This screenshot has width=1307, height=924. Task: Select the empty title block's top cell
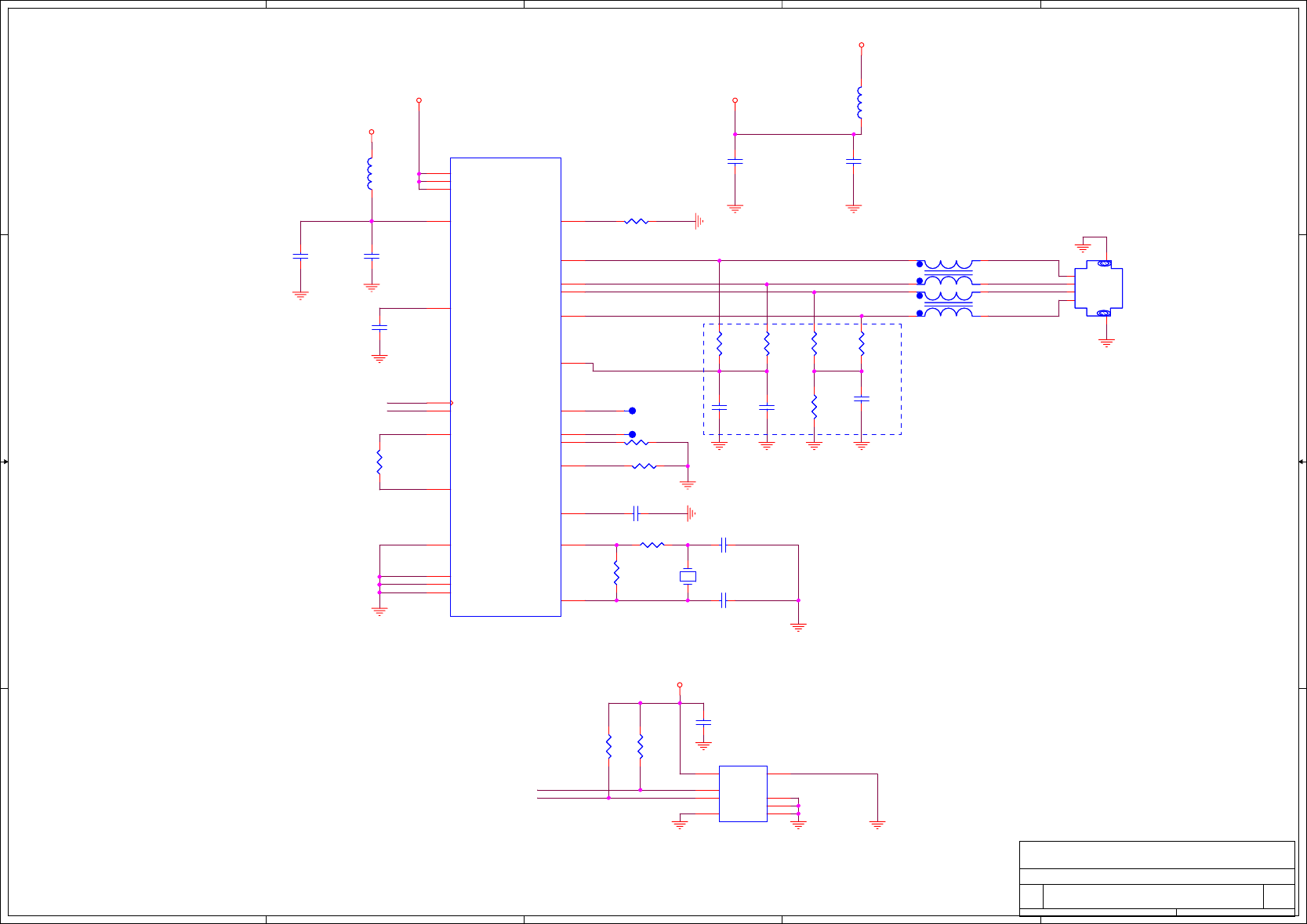(1157, 855)
